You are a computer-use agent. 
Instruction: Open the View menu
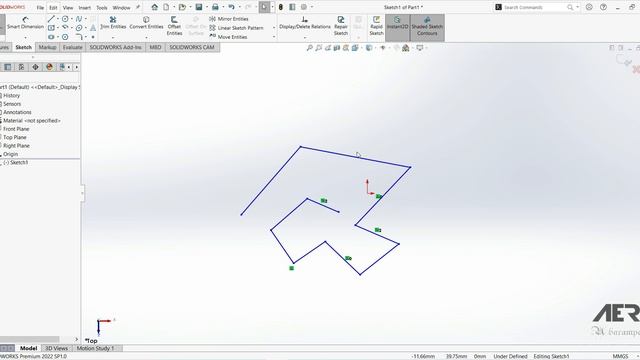tap(68, 7)
